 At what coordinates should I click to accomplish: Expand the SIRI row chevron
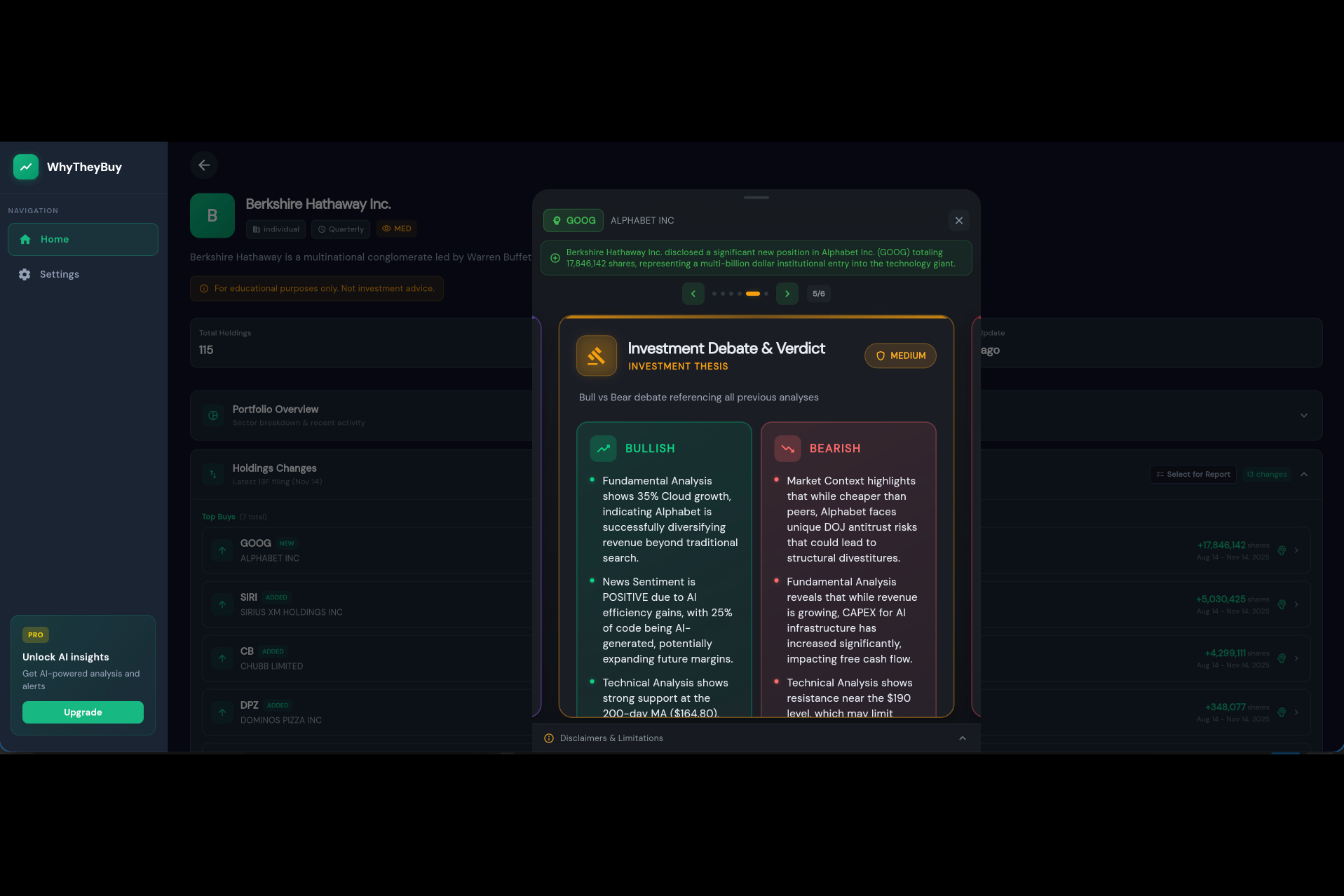(x=1296, y=604)
